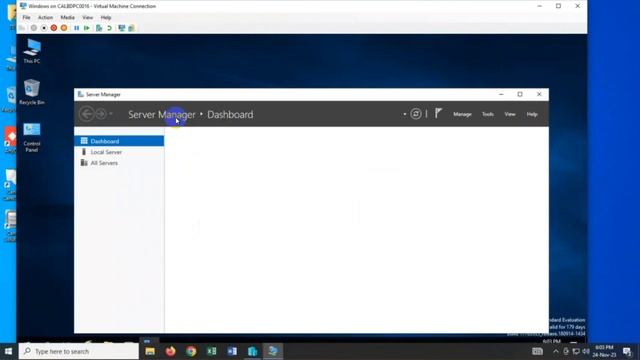
Task: Click the network tray icon
Action: [576, 351]
